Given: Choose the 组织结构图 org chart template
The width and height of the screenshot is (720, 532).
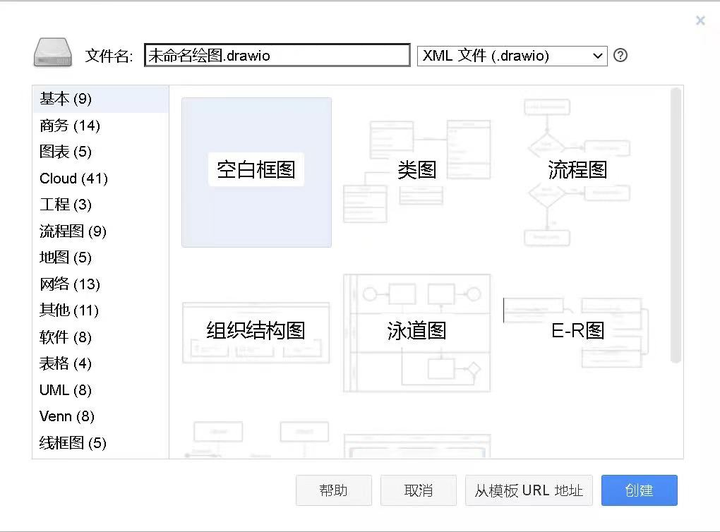Looking at the screenshot, I should (256, 332).
